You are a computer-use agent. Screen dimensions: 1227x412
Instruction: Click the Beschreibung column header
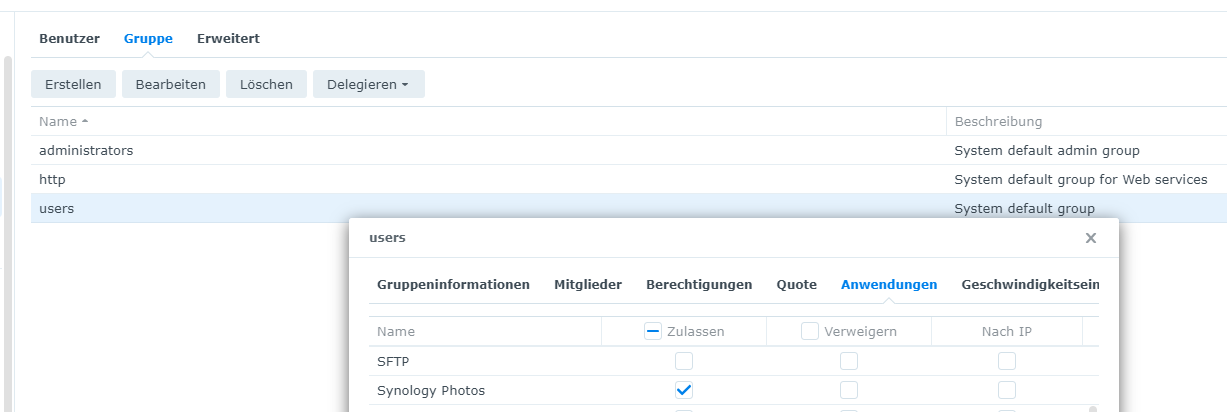click(x=998, y=121)
